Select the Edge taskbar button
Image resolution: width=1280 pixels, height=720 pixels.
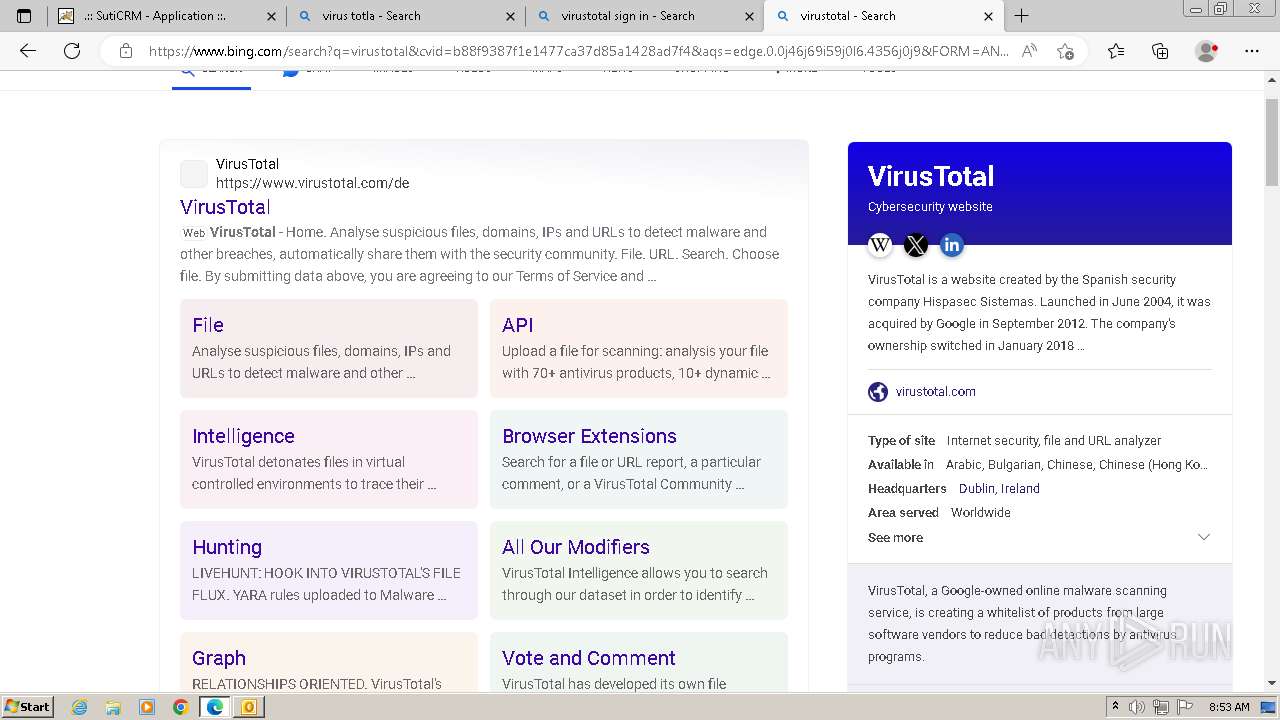coord(214,707)
